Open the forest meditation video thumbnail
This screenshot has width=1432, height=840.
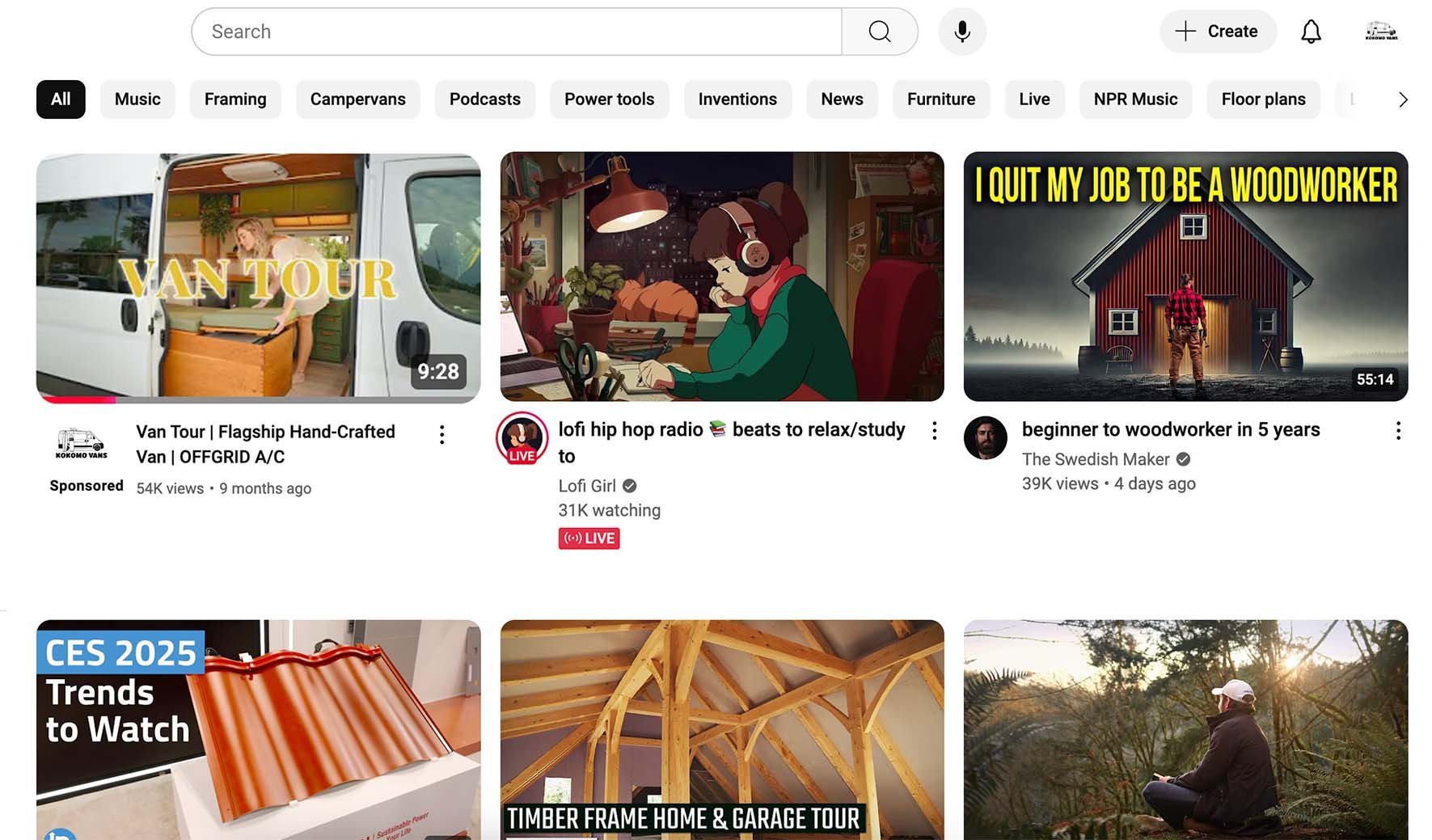(x=1185, y=730)
